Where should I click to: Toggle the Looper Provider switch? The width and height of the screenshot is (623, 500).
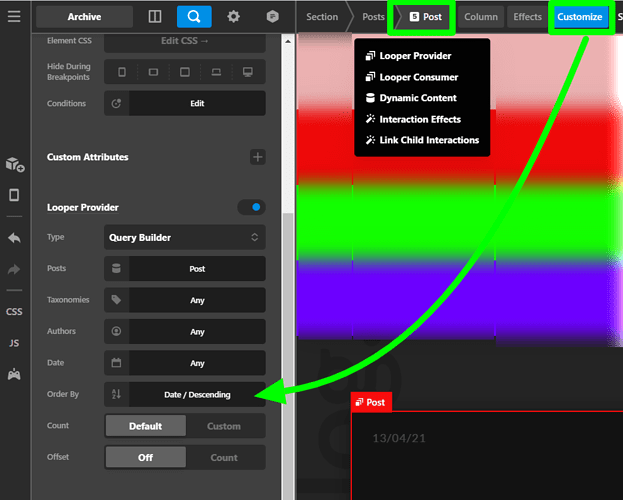pyautogui.click(x=252, y=207)
